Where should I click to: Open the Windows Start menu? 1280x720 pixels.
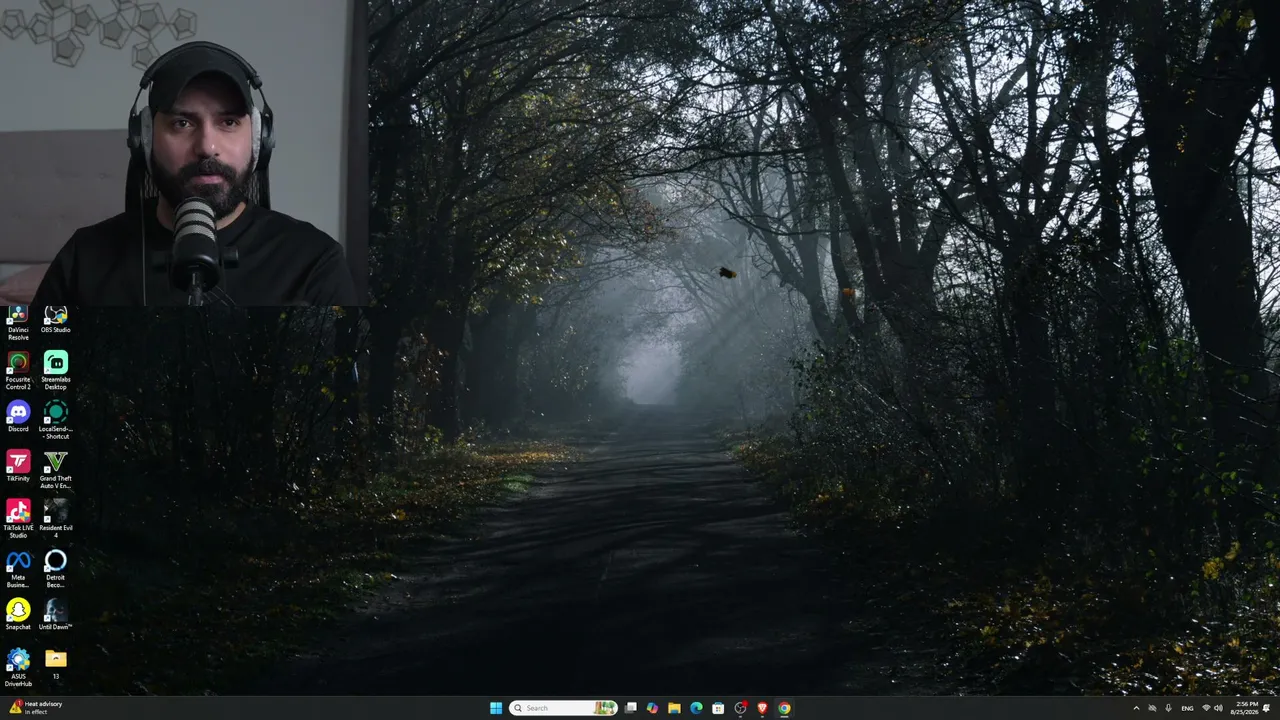click(x=496, y=708)
